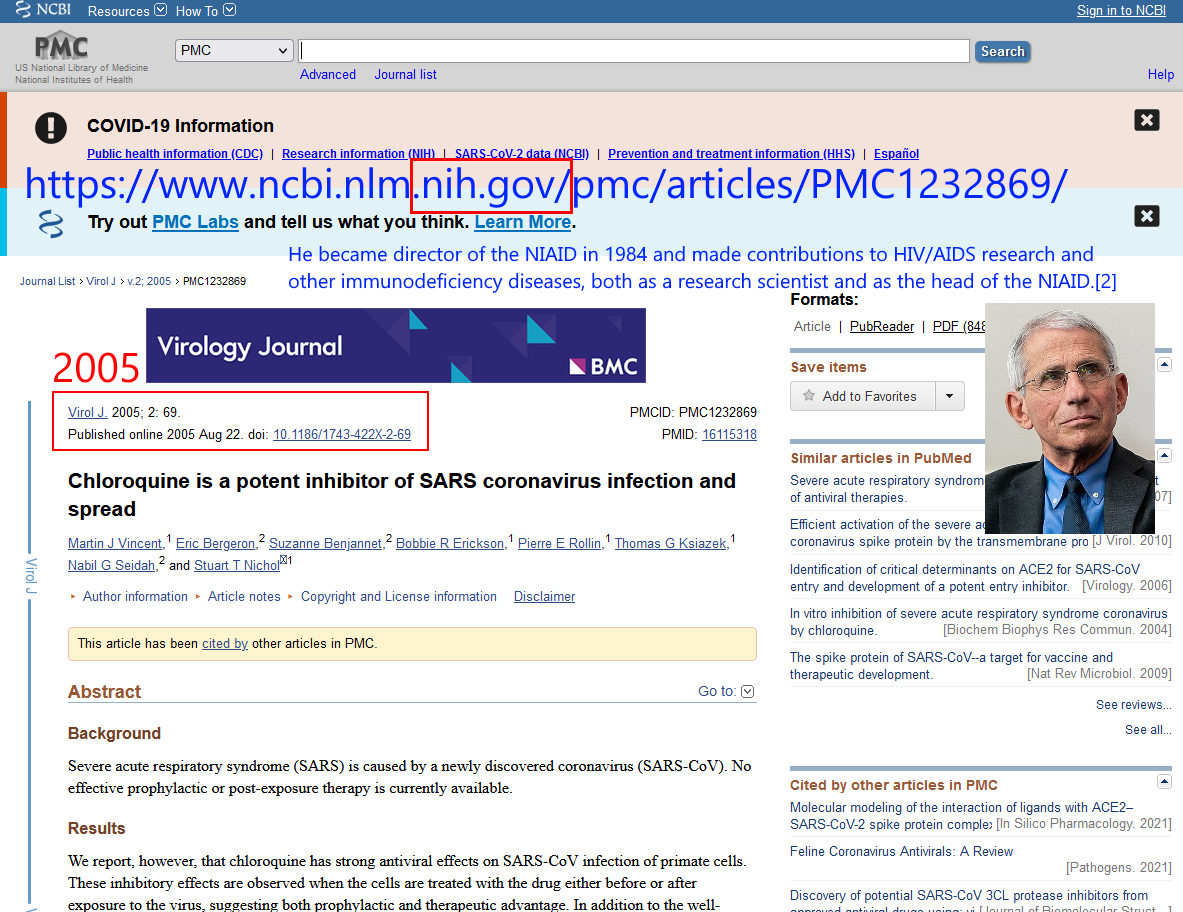Open the Advanced search link
Screen dimensions: 1183x912
click(327, 74)
